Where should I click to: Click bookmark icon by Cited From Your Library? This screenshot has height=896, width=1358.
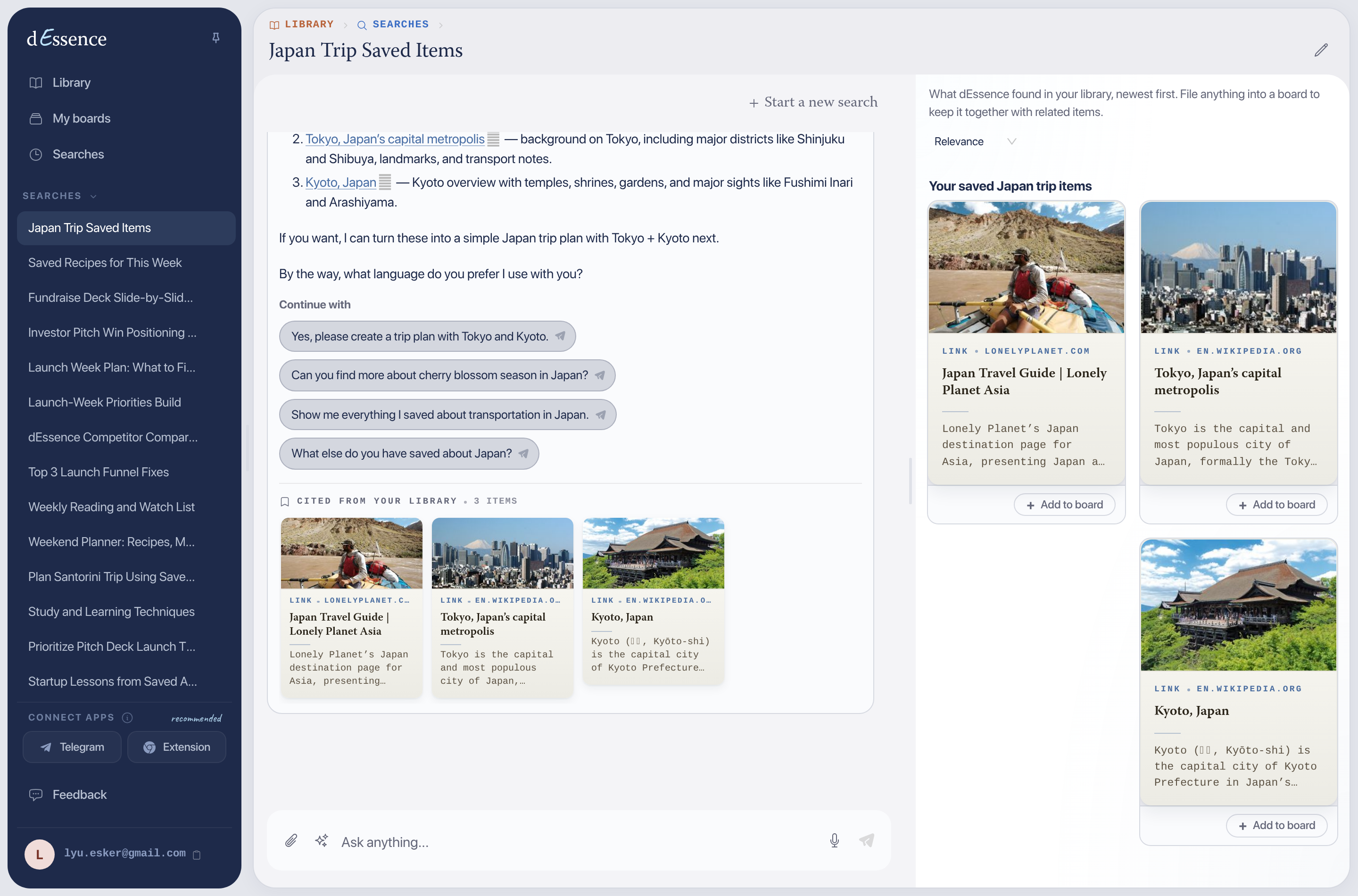[284, 501]
